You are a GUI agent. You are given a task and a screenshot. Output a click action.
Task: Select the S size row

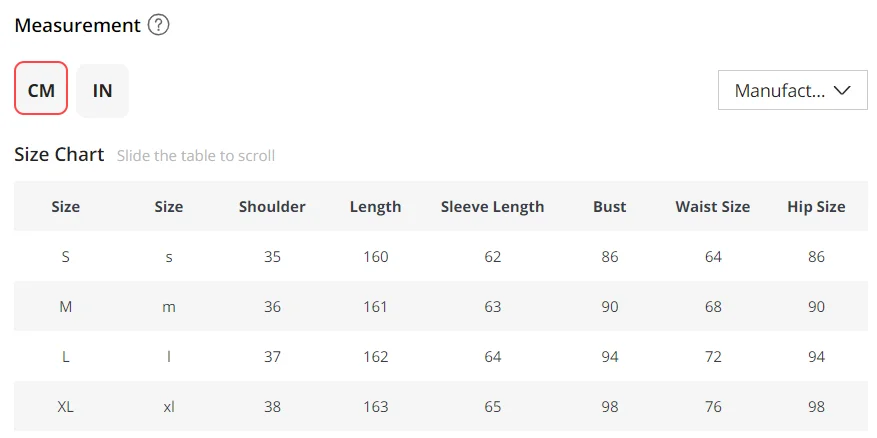tap(66, 257)
